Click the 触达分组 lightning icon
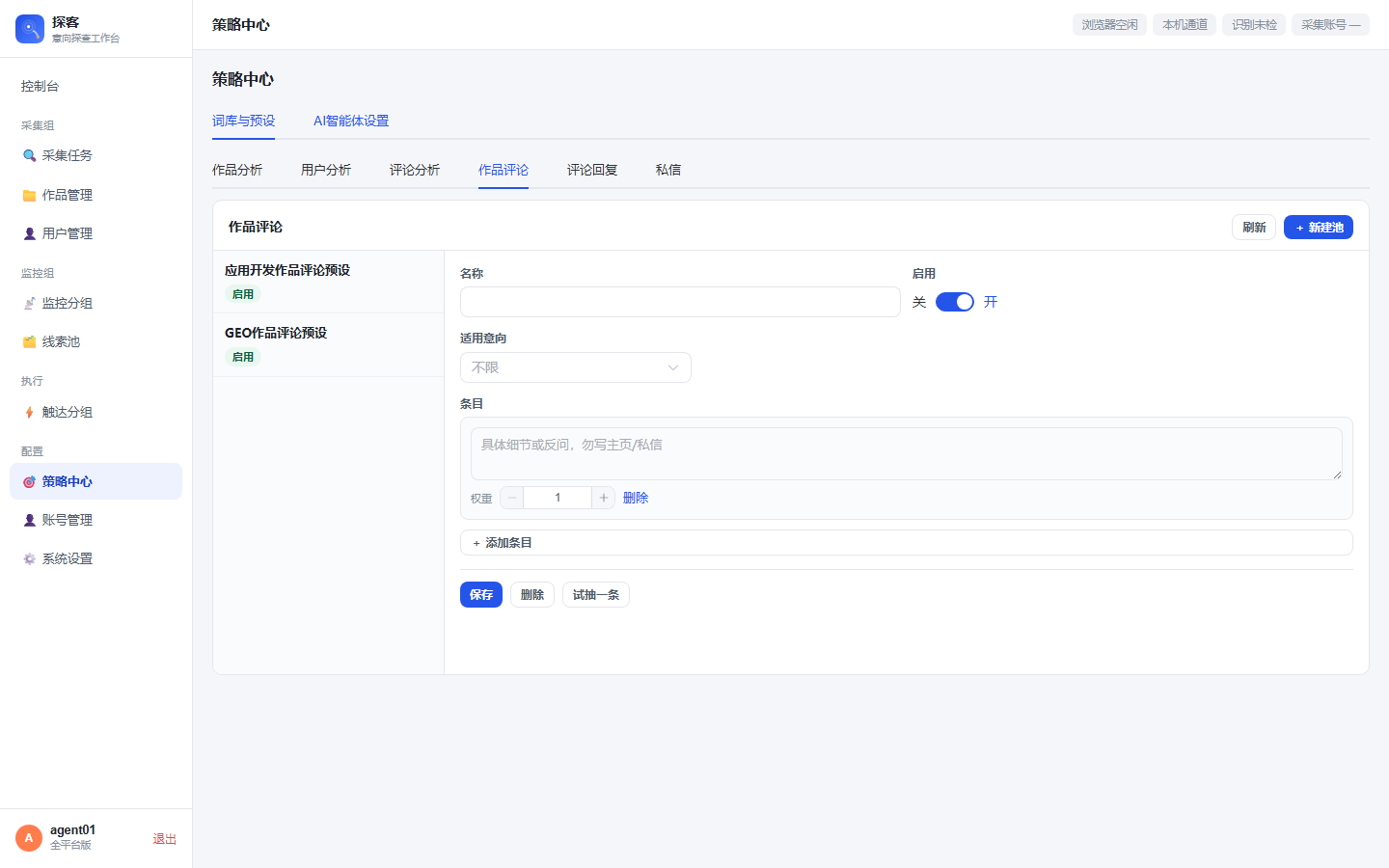The image size is (1389, 868). [29, 412]
